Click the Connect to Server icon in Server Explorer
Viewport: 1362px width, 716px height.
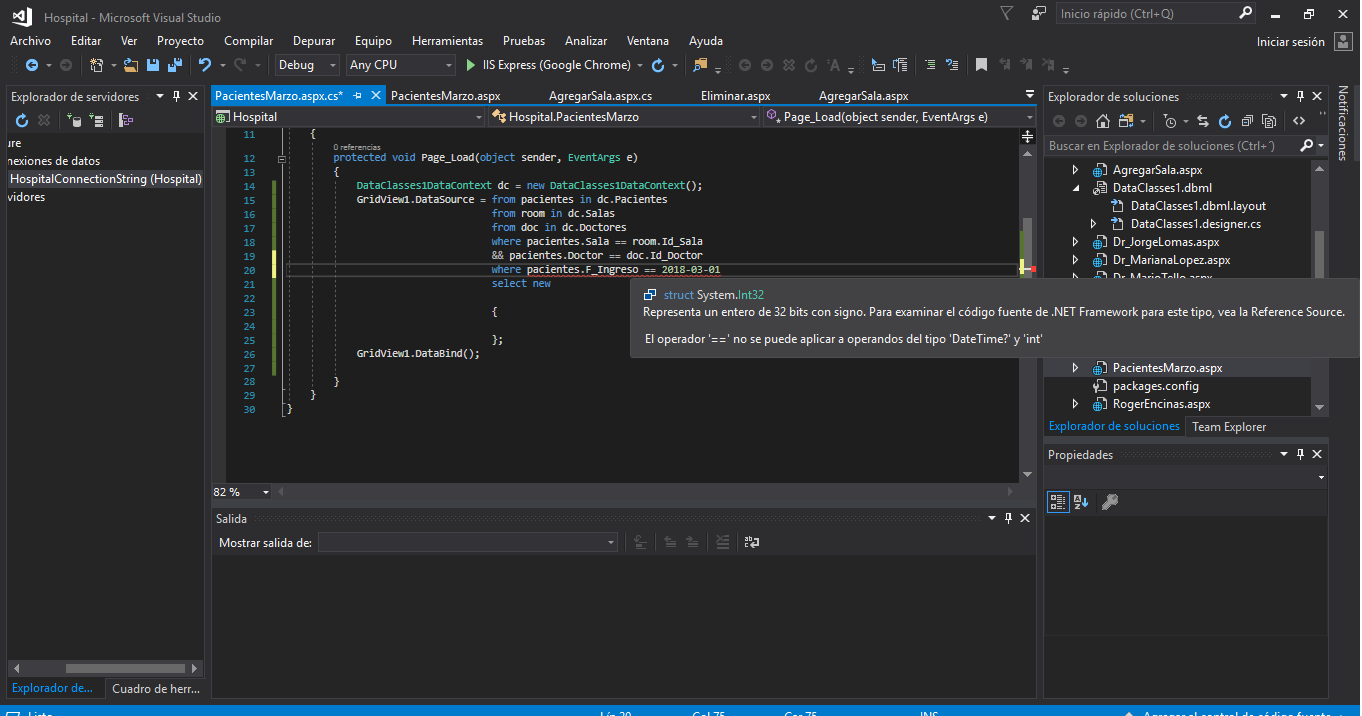[96, 120]
